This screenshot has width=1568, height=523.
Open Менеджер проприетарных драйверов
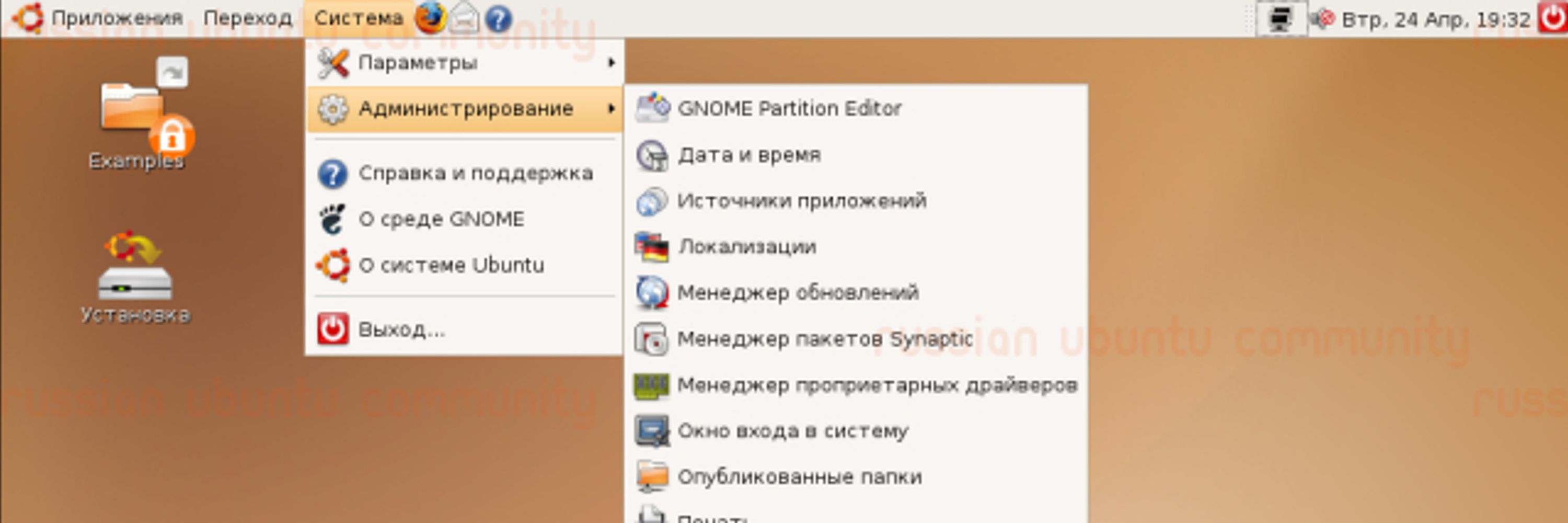[x=856, y=385]
